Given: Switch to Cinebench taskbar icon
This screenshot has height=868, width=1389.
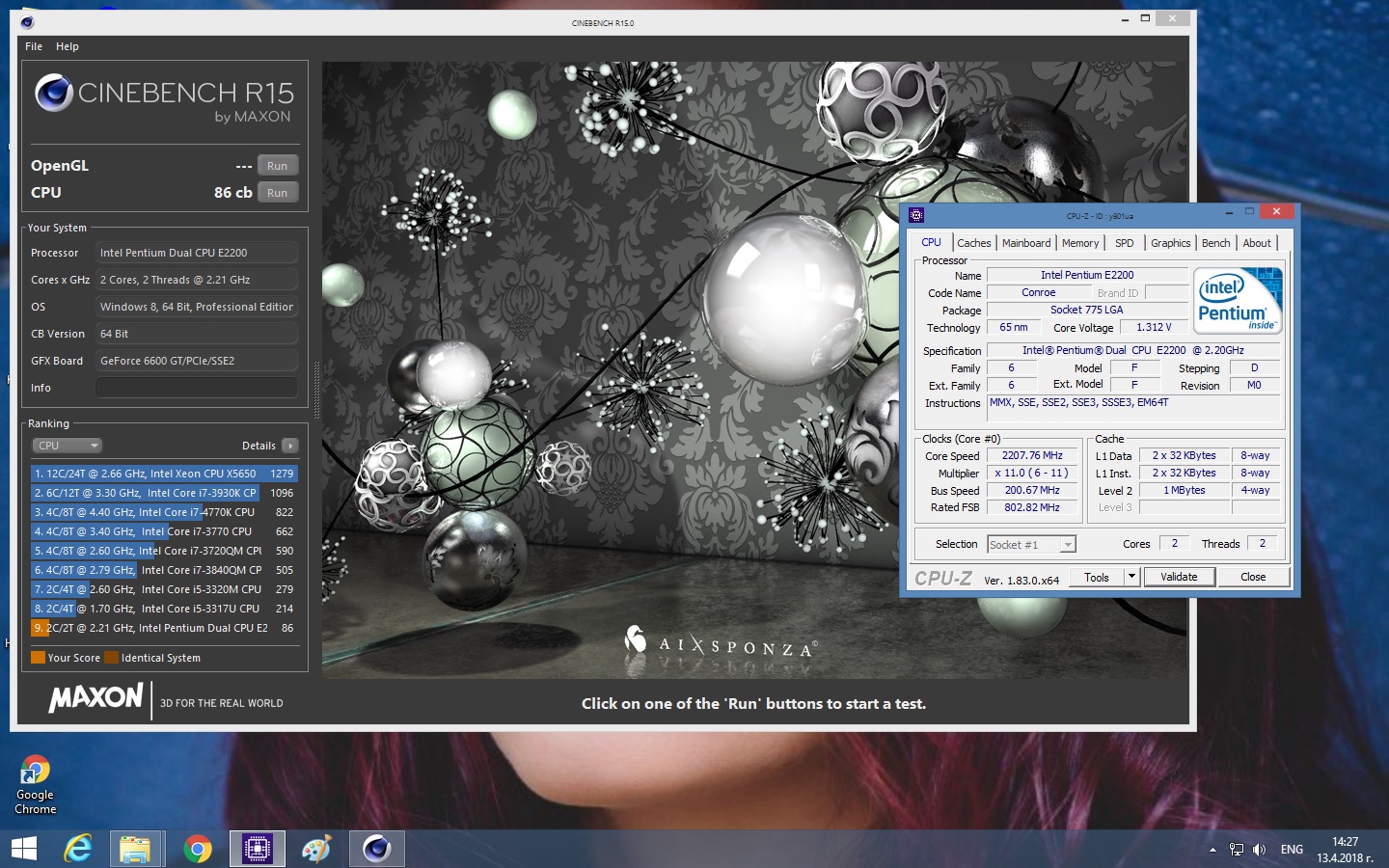Looking at the screenshot, I should click(x=377, y=849).
